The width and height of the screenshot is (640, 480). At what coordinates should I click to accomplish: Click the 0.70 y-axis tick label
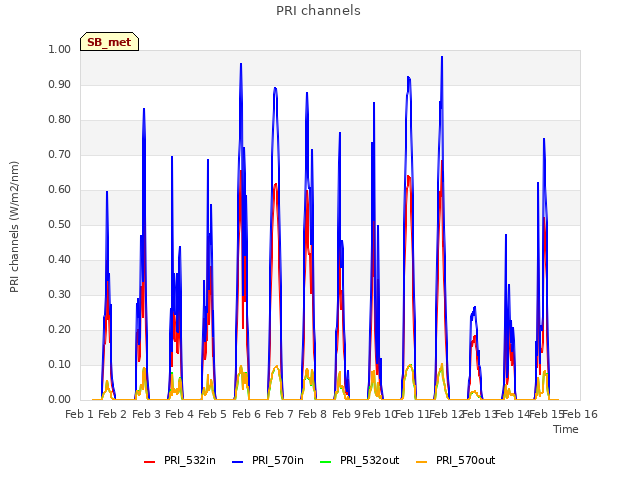tap(60, 155)
